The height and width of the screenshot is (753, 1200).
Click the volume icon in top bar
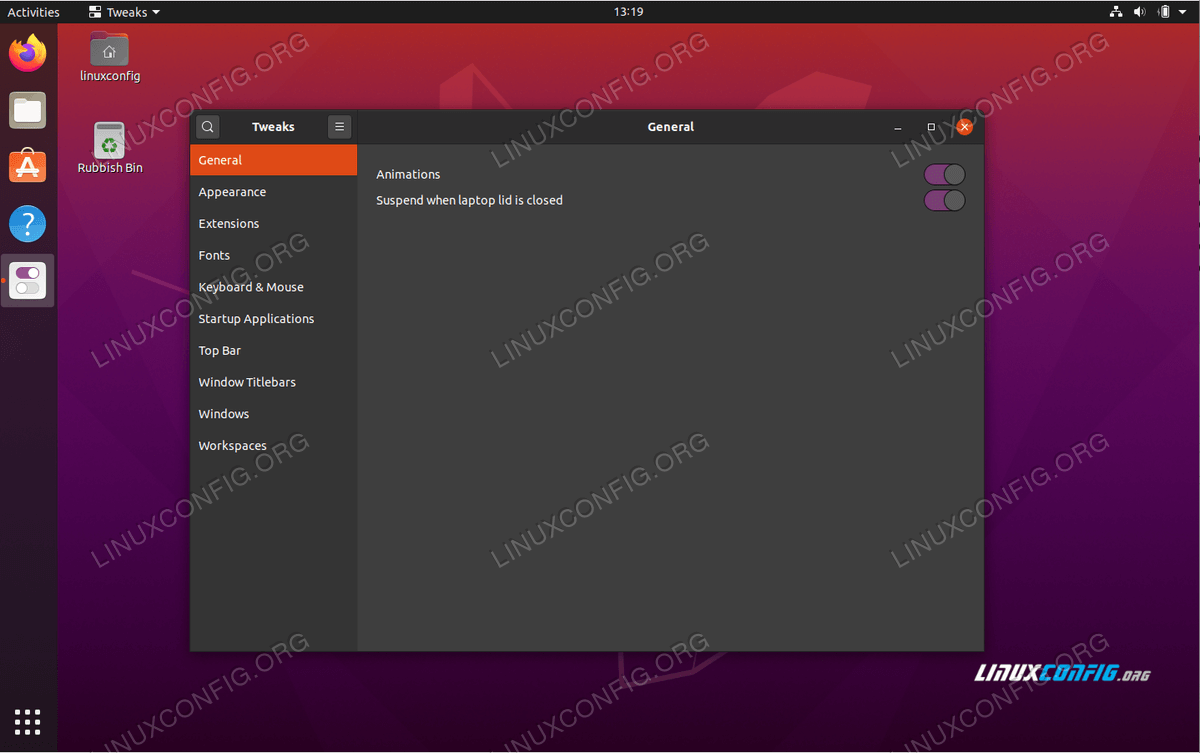(1140, 12)
